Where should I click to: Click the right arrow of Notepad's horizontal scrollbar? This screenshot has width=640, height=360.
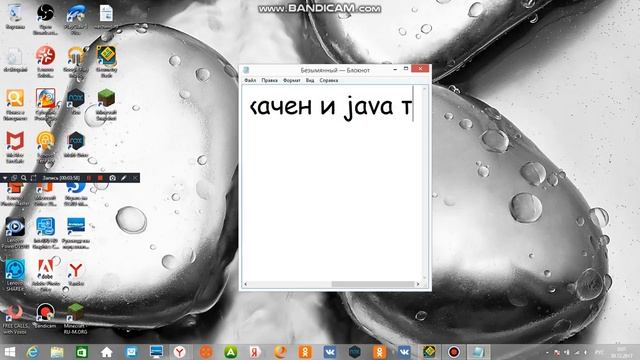tap(418, 284)
